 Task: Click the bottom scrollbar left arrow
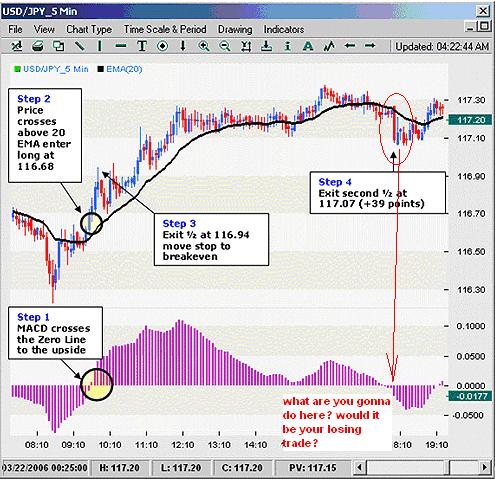(359, 467)
